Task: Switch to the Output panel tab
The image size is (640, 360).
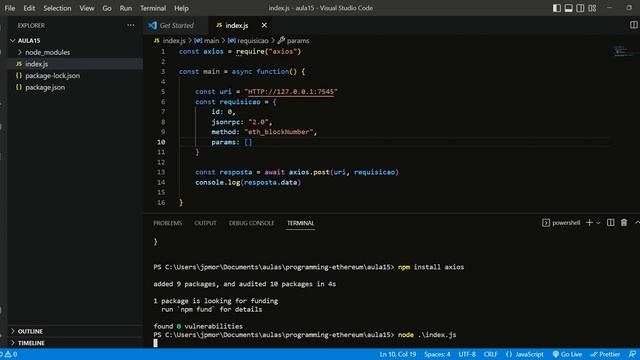Action: (205, 223)
